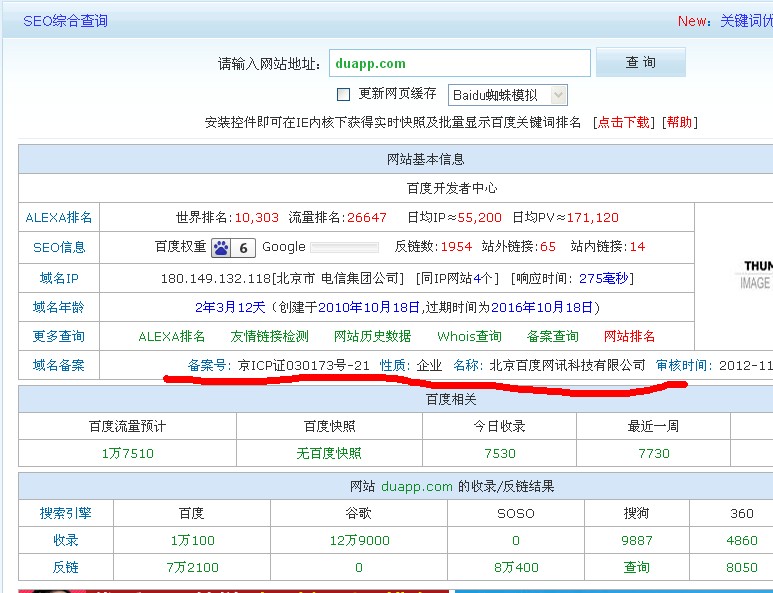Click the 搜索引擎 column header
773x593 pixels.
pos(66,514)
